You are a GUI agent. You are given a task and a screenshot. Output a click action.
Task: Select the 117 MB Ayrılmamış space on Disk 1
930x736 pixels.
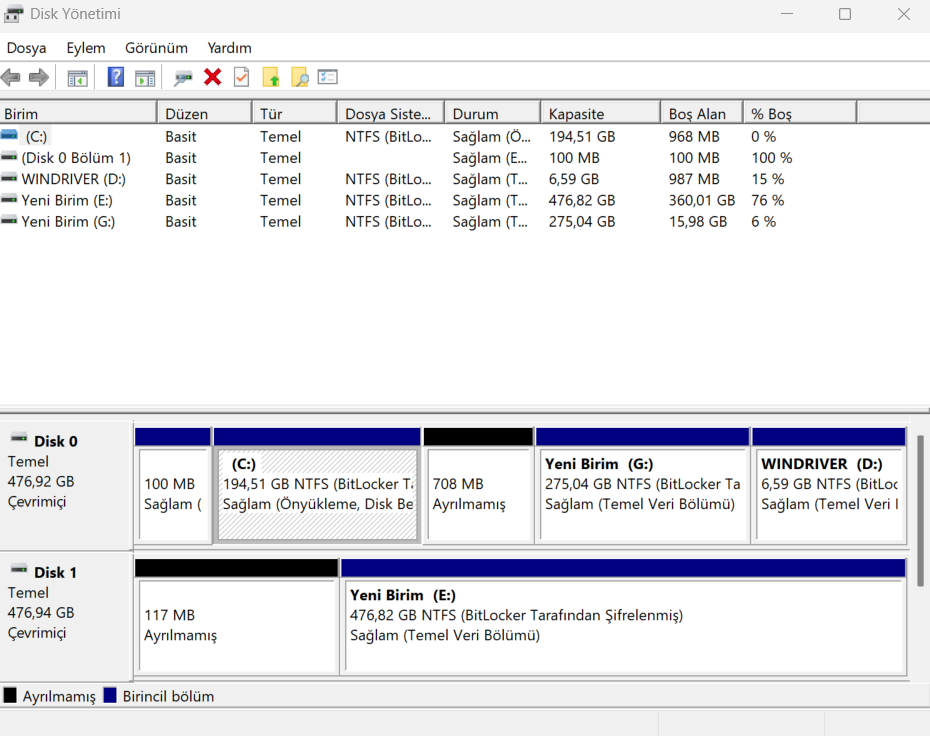237,616
